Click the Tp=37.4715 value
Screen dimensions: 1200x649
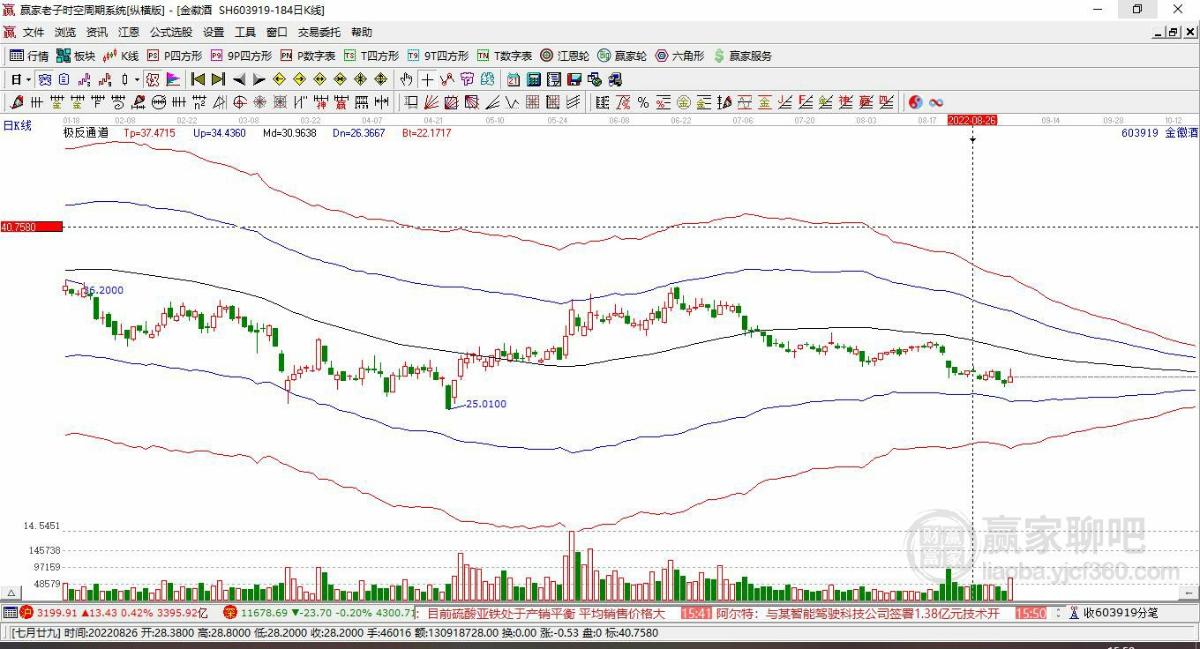[x=150, y=132]
